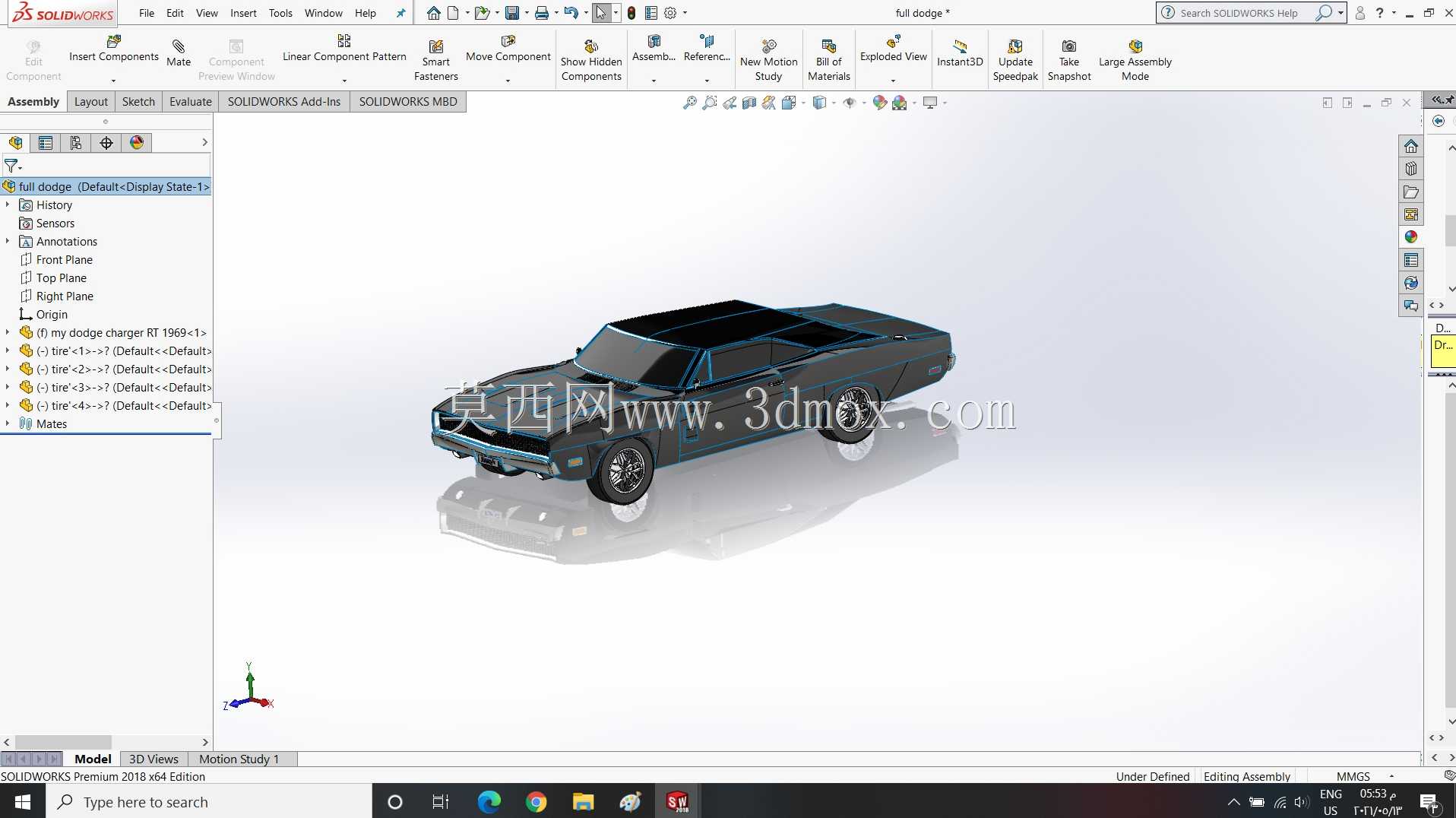Click Zoom to Area icon
Image resolution: width=1456 pixels, height=818 pixels.
coord(710,103)
